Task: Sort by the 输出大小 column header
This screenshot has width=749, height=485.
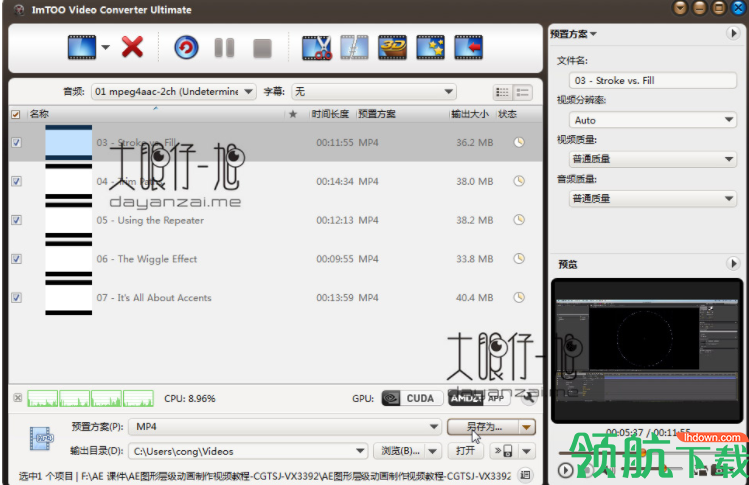Action: [x=470, y=114]
